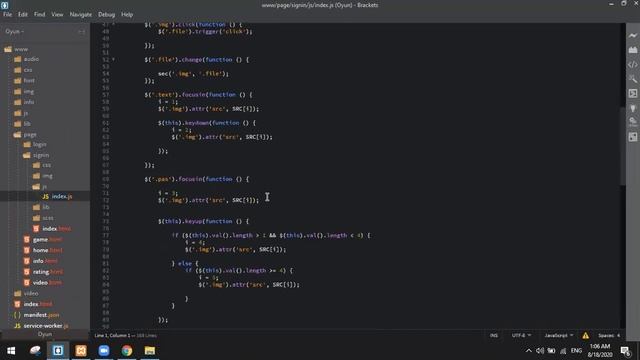The image size is (640, 360).
Task: Open the Navigate menu
Action: tap(81, 14)
